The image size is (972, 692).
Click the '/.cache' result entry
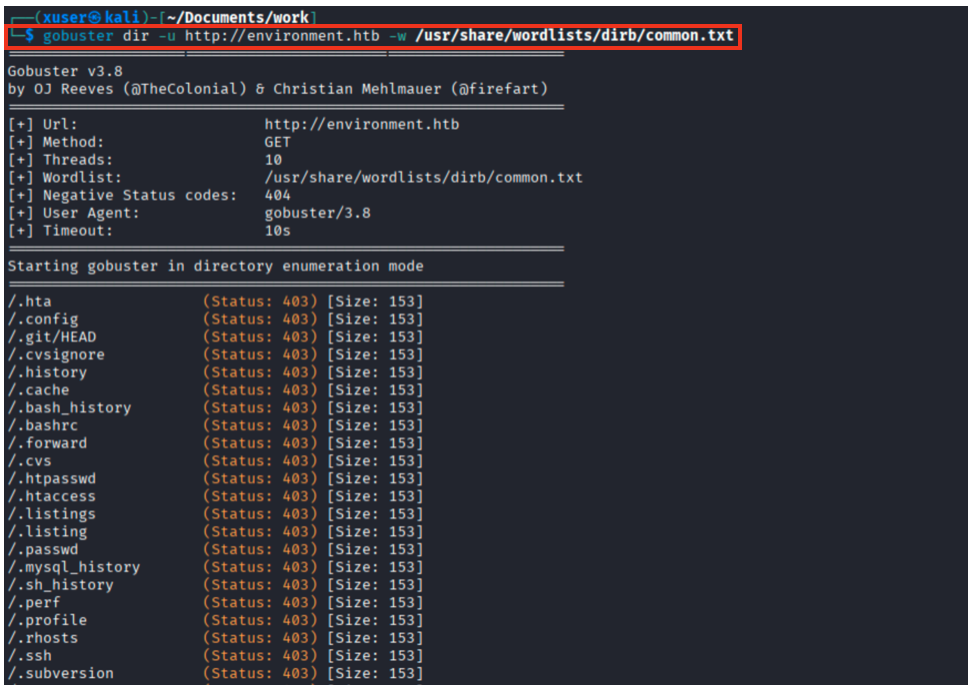coord(38,391)
